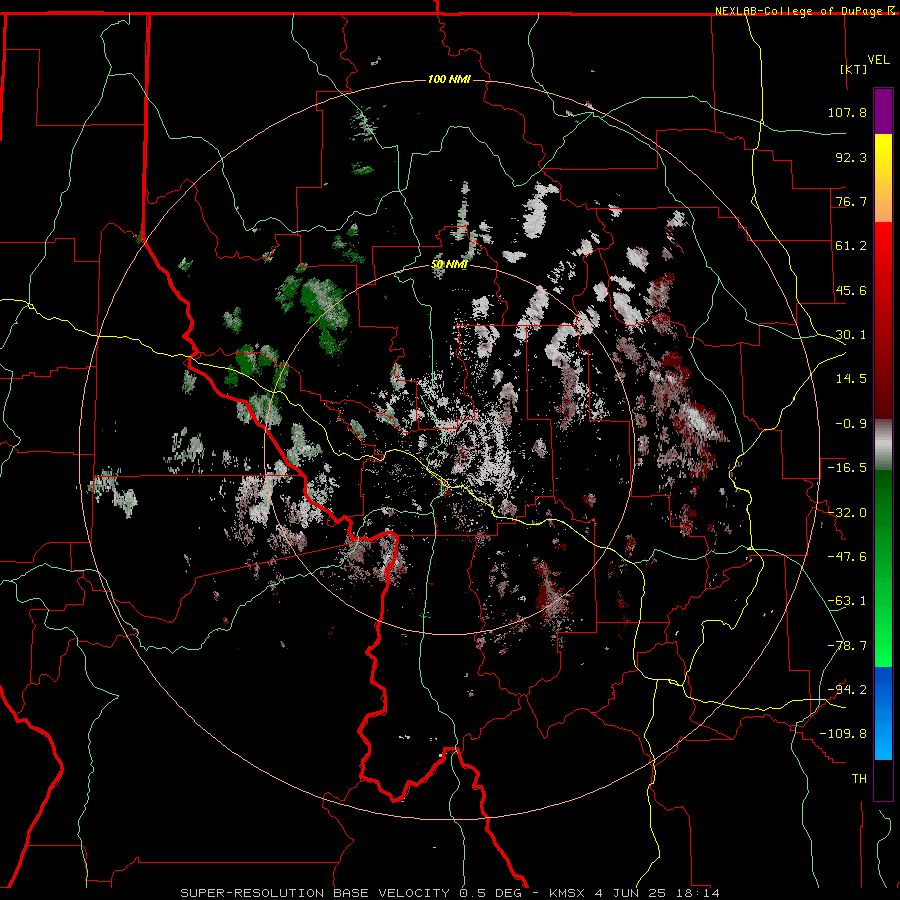Click the blue segment of the color bar
Image resolution: width=900 pixels, height=900 pixels.
tap(883, 713)
